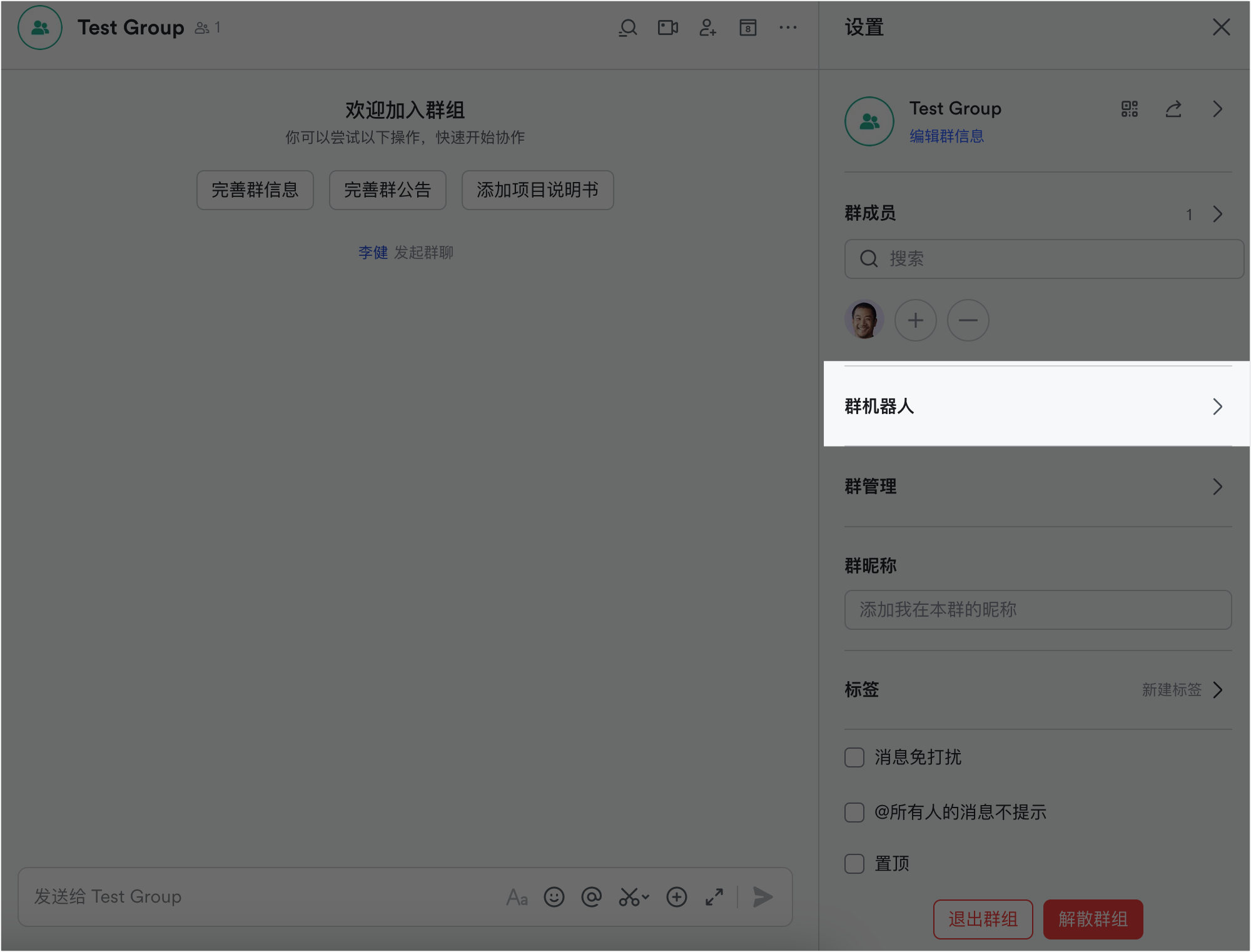Click add member icon in header

click(x=707, y=28)
